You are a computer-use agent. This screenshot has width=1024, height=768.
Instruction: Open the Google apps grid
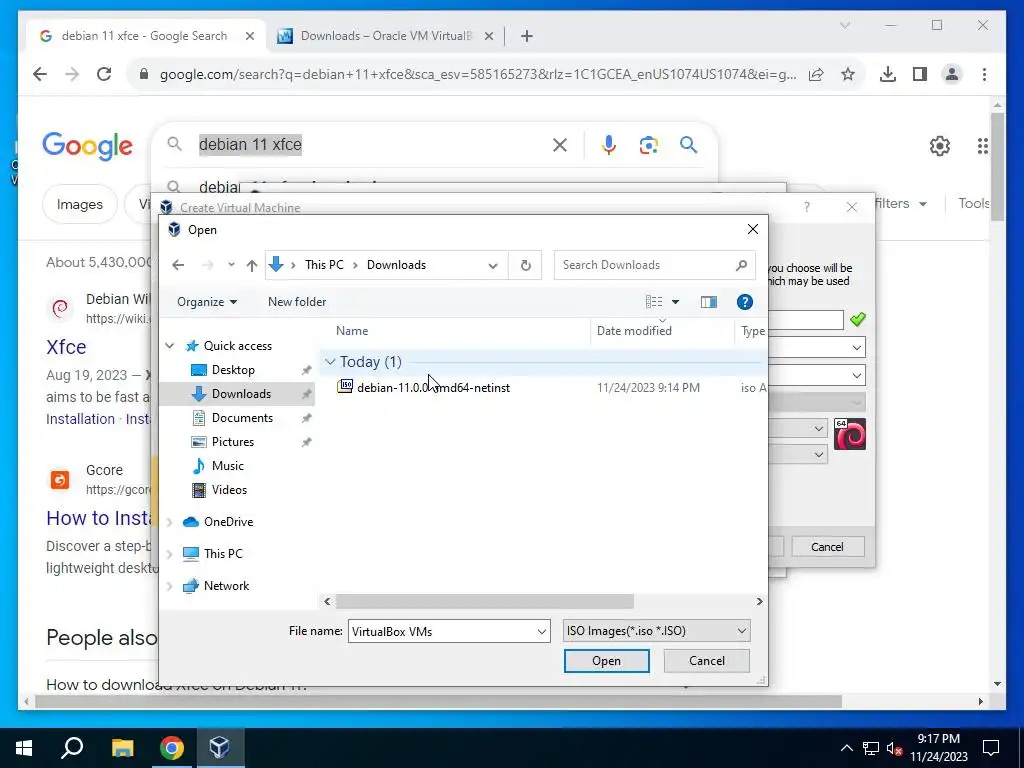[983, 146]
